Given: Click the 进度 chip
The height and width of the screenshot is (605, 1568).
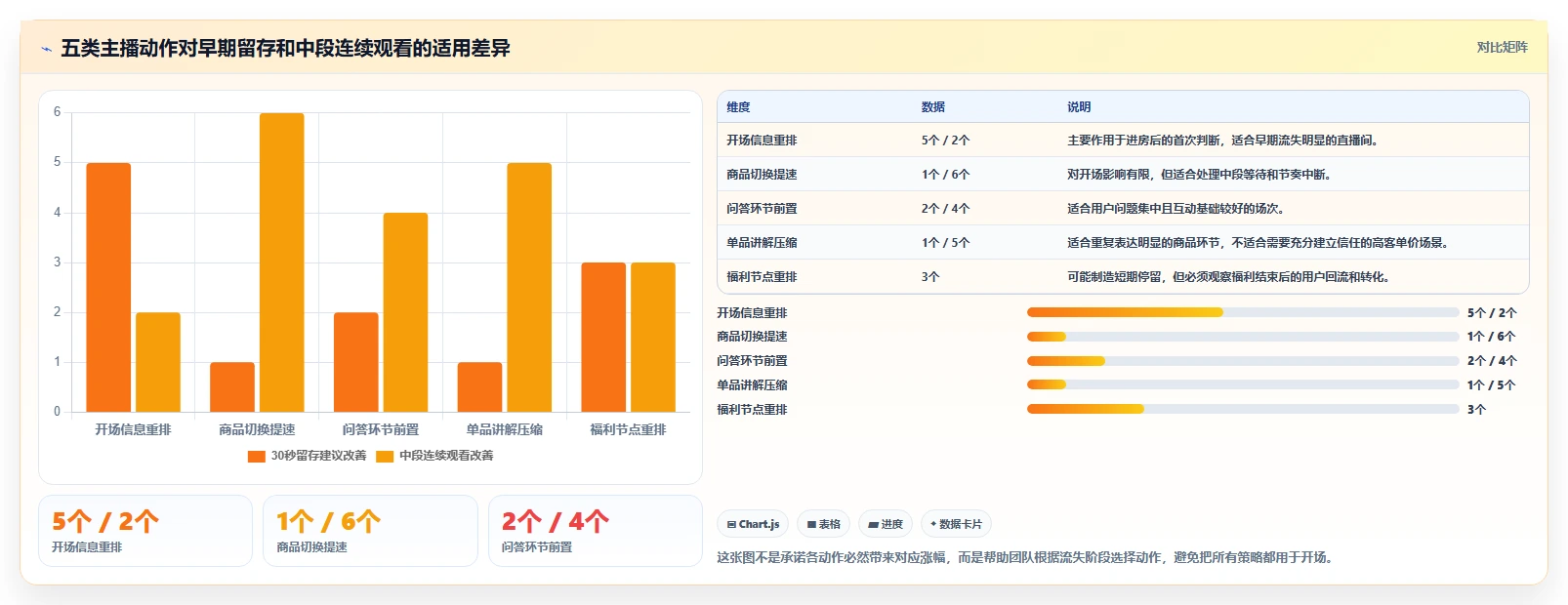Looking at the screenshot, I should pyautogui.click(x=886, y=524).
